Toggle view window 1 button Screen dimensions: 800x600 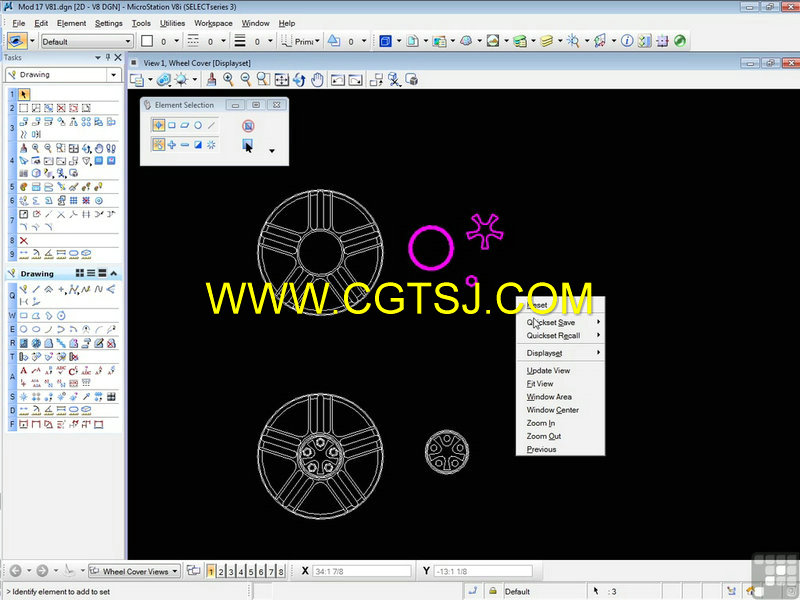(211, 571)
